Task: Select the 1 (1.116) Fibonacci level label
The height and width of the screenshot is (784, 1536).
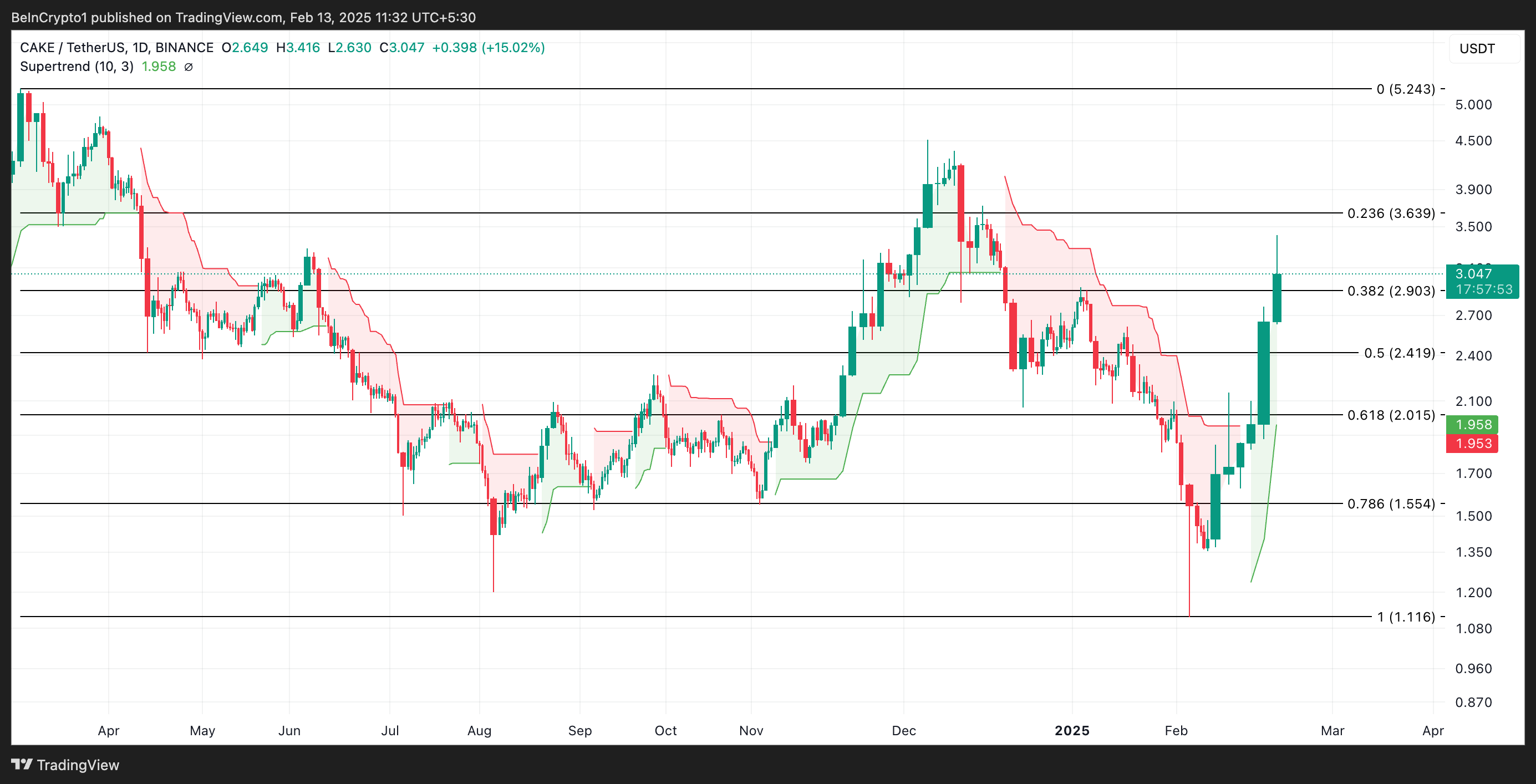Action: [1406, 617]
